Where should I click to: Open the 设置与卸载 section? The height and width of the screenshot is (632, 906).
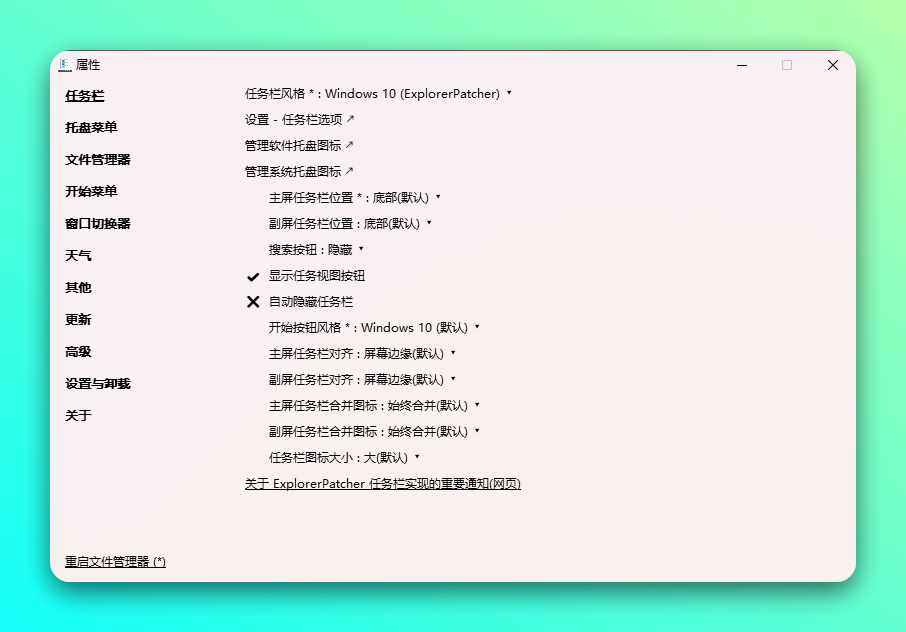[98, 383]
